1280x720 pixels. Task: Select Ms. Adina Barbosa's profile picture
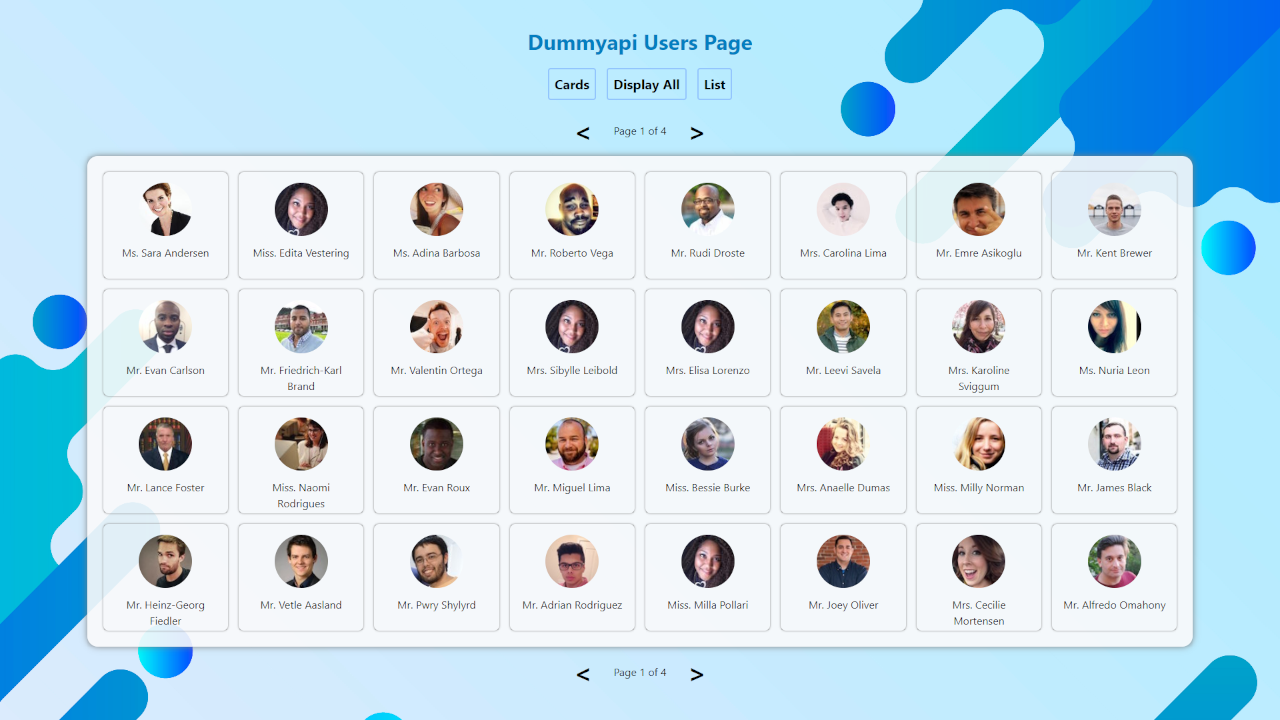pyautogui.click(x=437, y=209)
